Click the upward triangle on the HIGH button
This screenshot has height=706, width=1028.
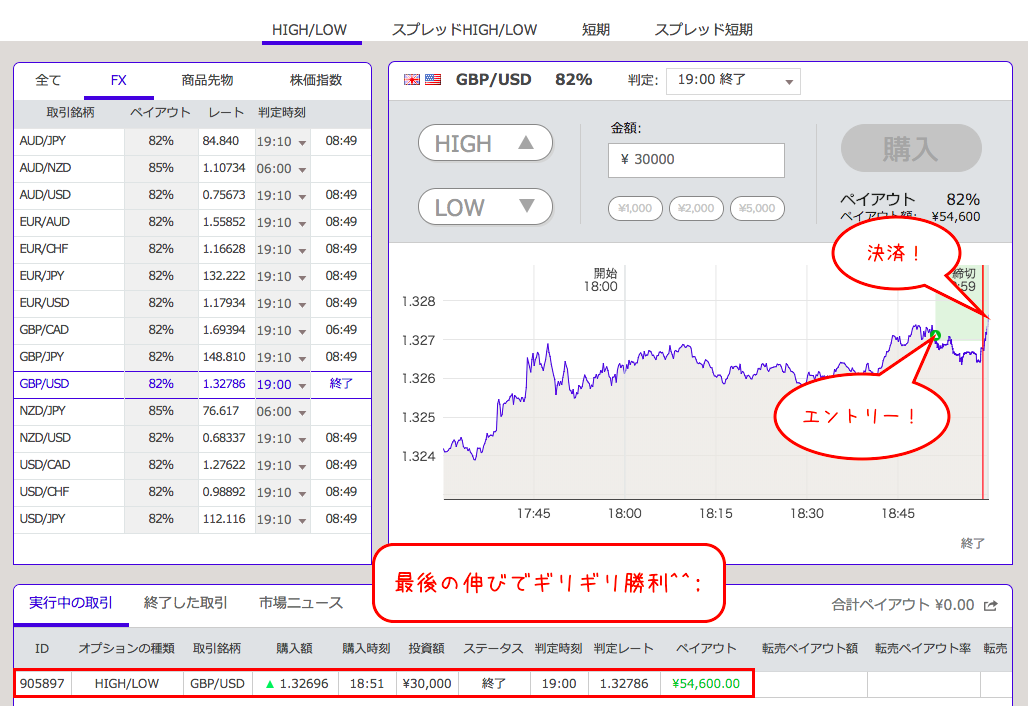point(527,142)
